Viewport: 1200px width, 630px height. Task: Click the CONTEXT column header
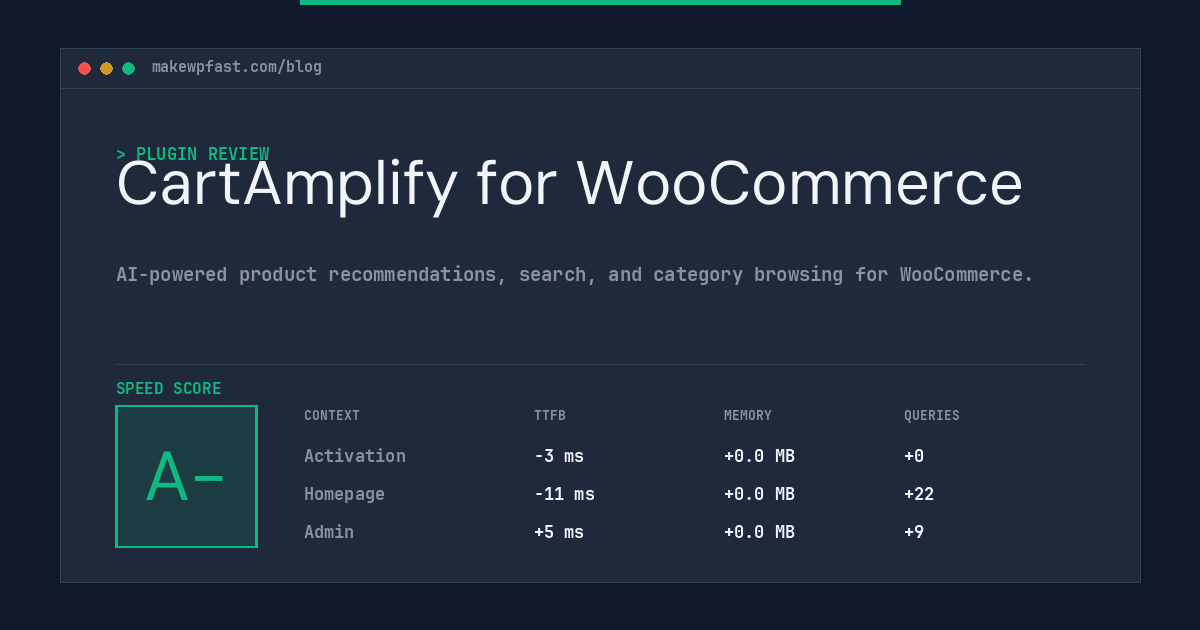tap(332, 416)
